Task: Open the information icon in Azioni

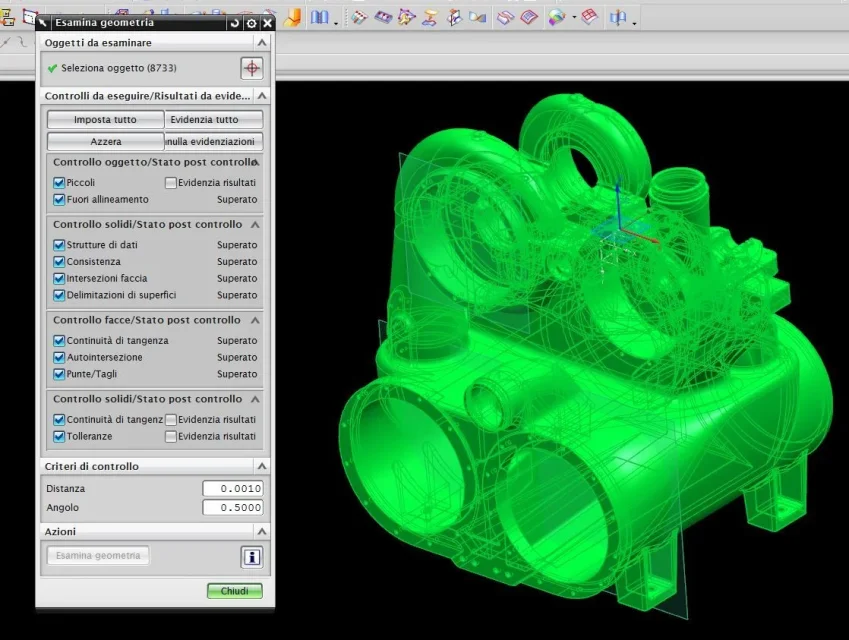Action: 252,557
